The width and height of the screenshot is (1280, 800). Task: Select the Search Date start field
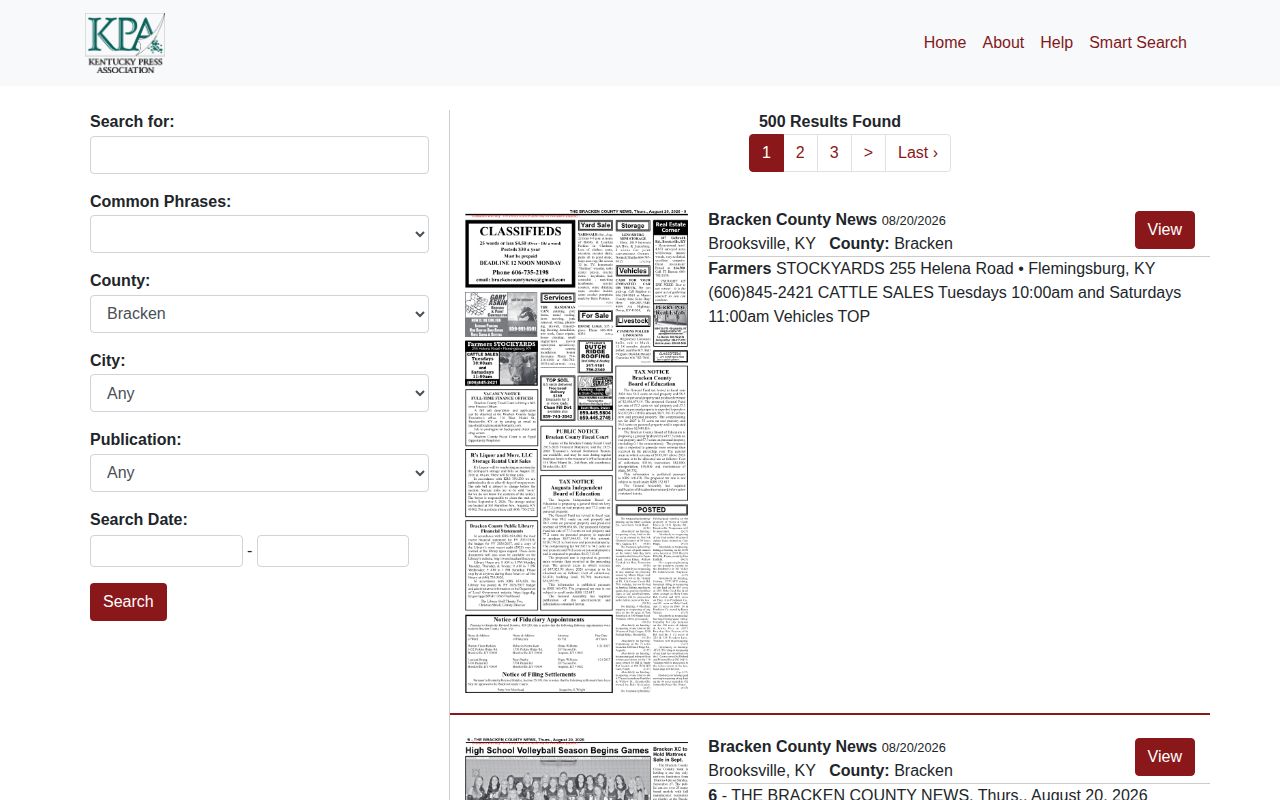166,551
